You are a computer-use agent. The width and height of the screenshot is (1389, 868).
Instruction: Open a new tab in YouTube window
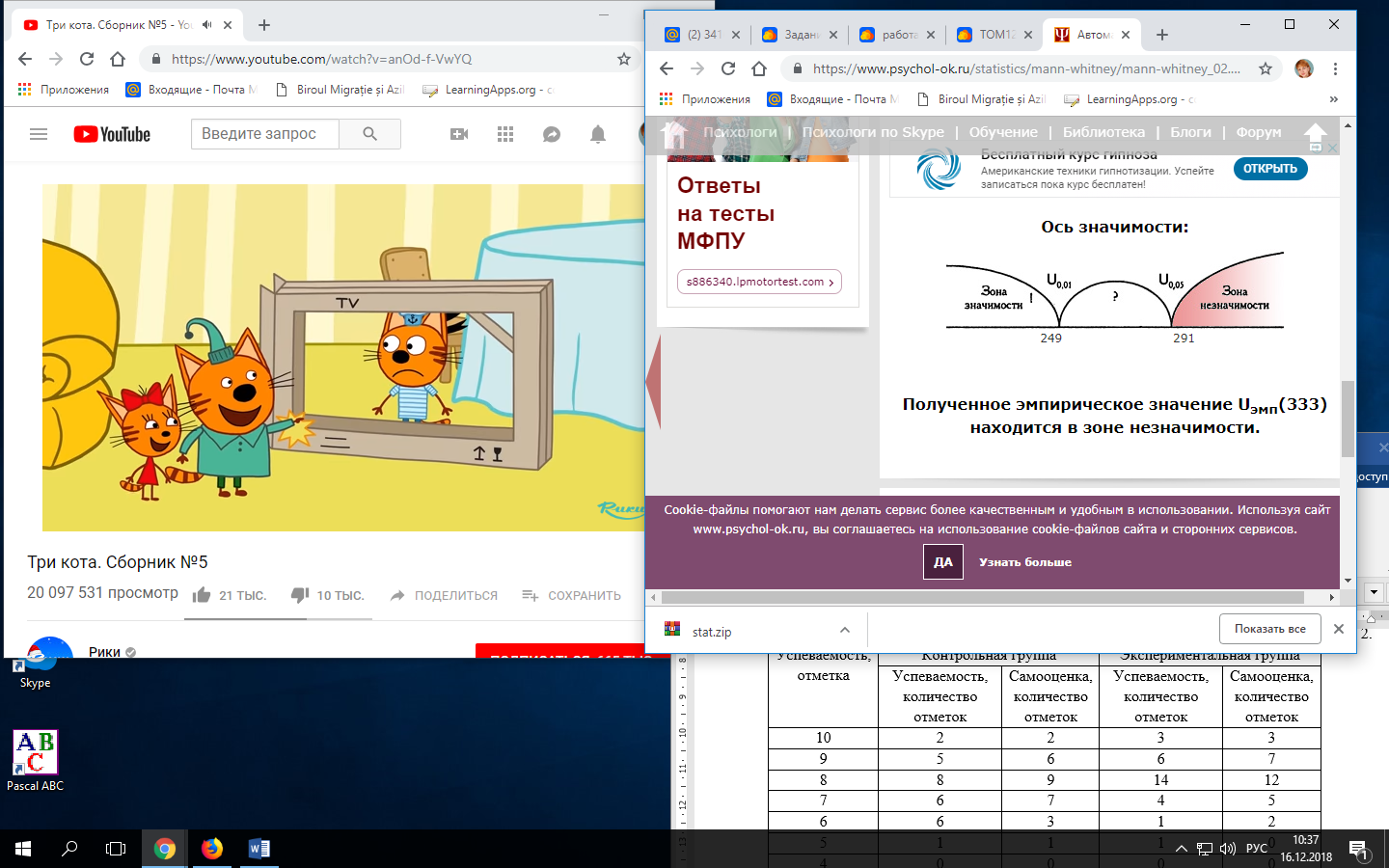point(264,25)
